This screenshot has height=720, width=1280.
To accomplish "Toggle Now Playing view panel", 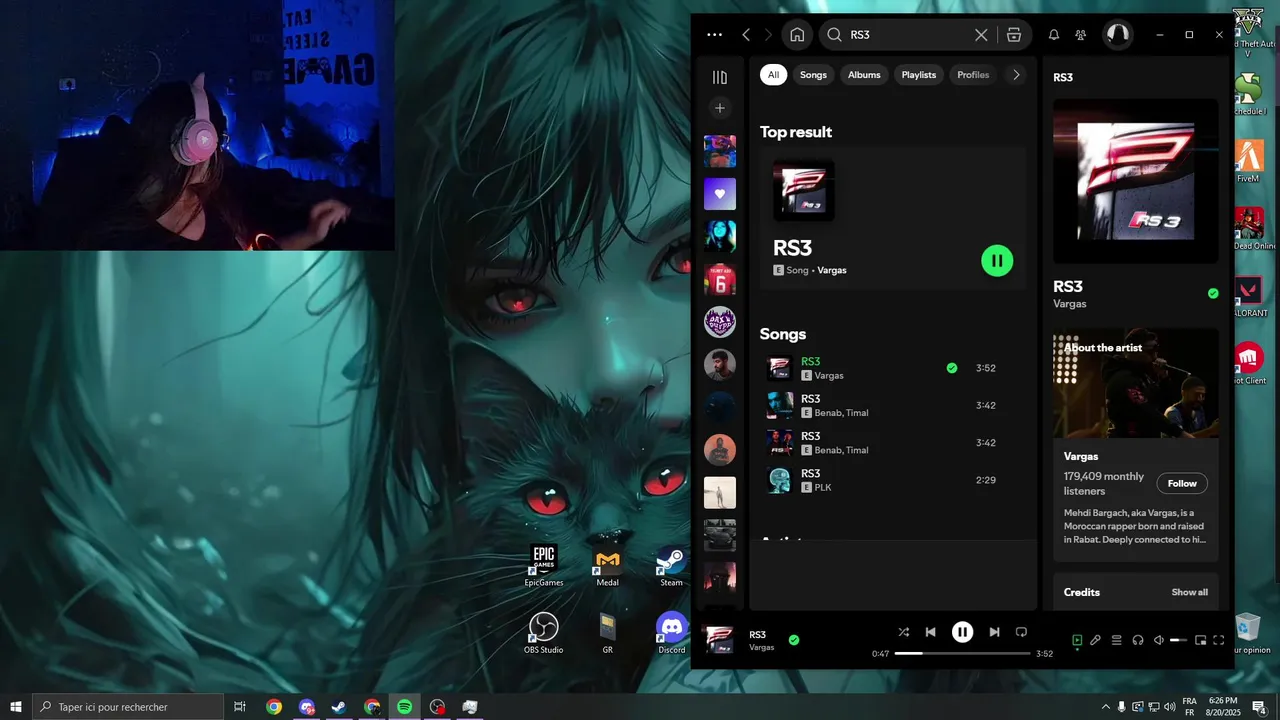I will click(1077, 640).
